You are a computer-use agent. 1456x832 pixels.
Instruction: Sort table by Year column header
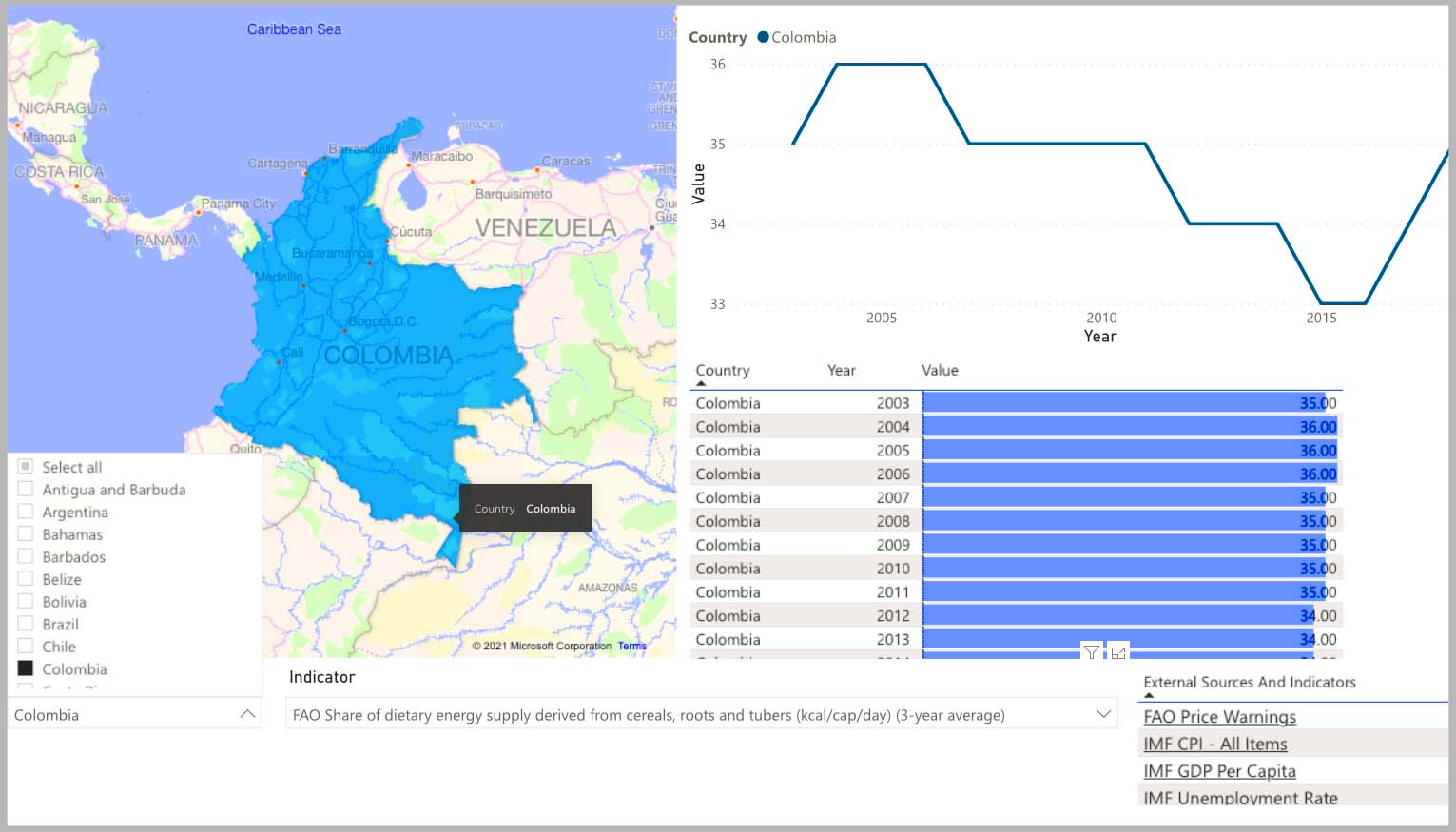pos(841,370)
